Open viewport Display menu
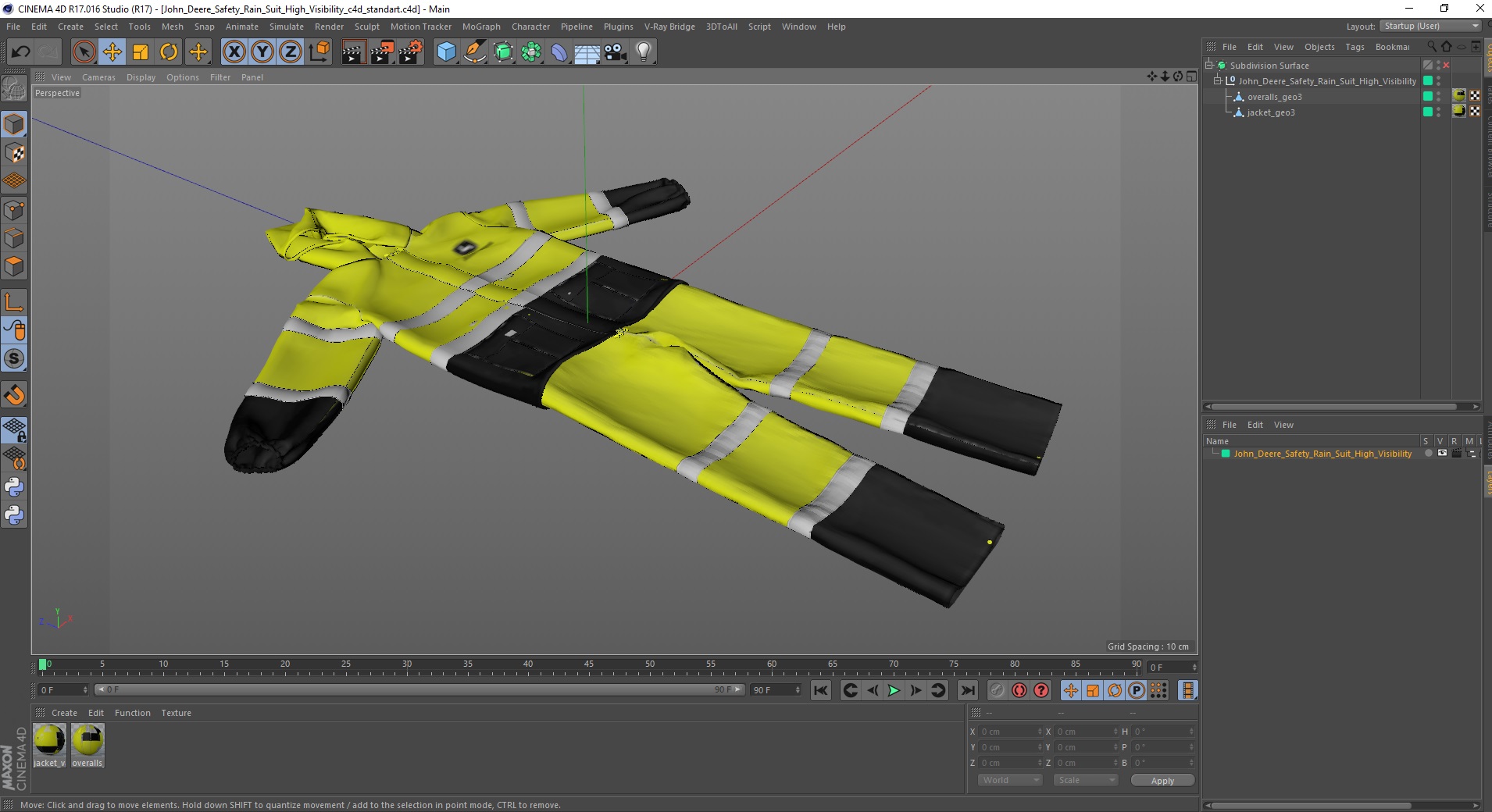This screenshot has width=1492, height=812. coord(141,77)
